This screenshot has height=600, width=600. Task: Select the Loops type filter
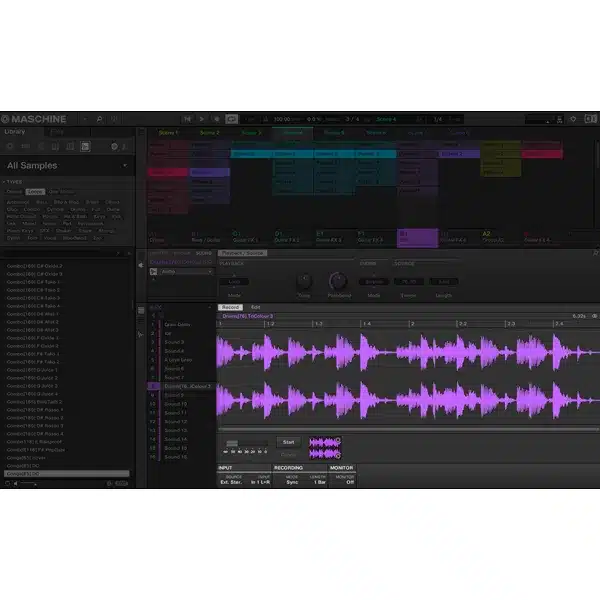coord(35,192)
